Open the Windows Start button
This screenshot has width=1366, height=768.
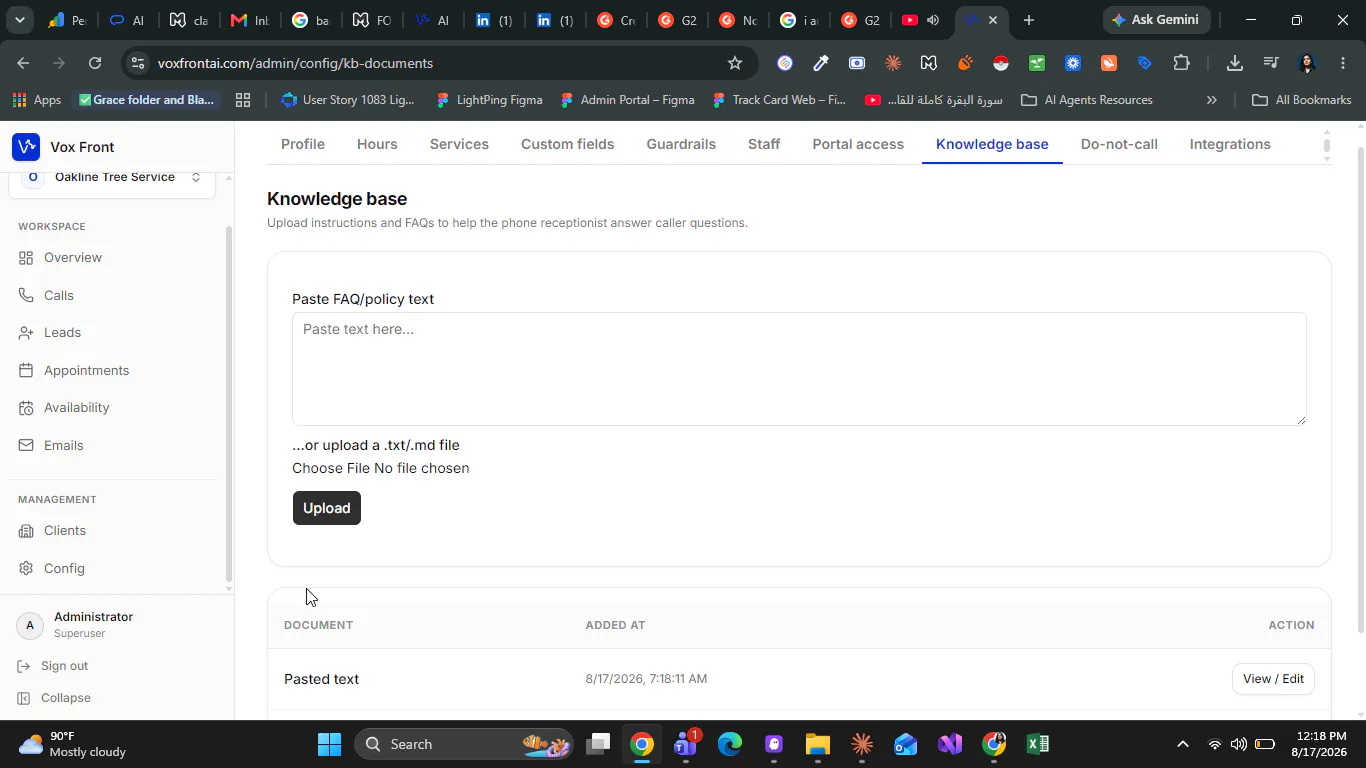(329, 744)
